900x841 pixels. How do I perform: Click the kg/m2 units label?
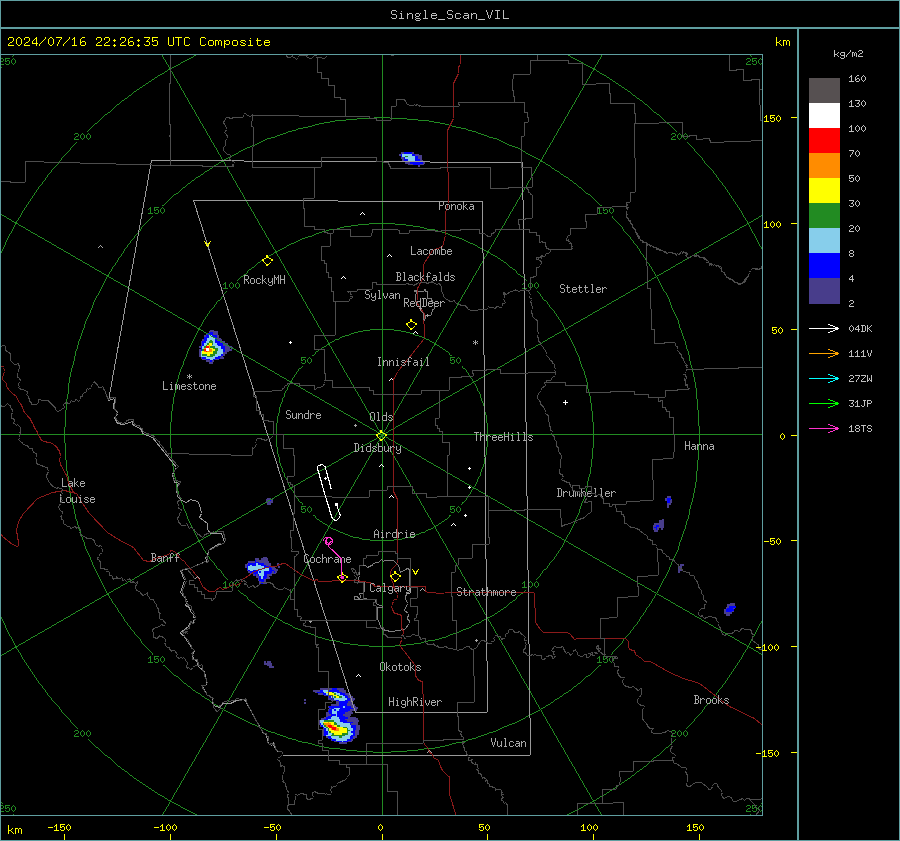coord(848,54)
